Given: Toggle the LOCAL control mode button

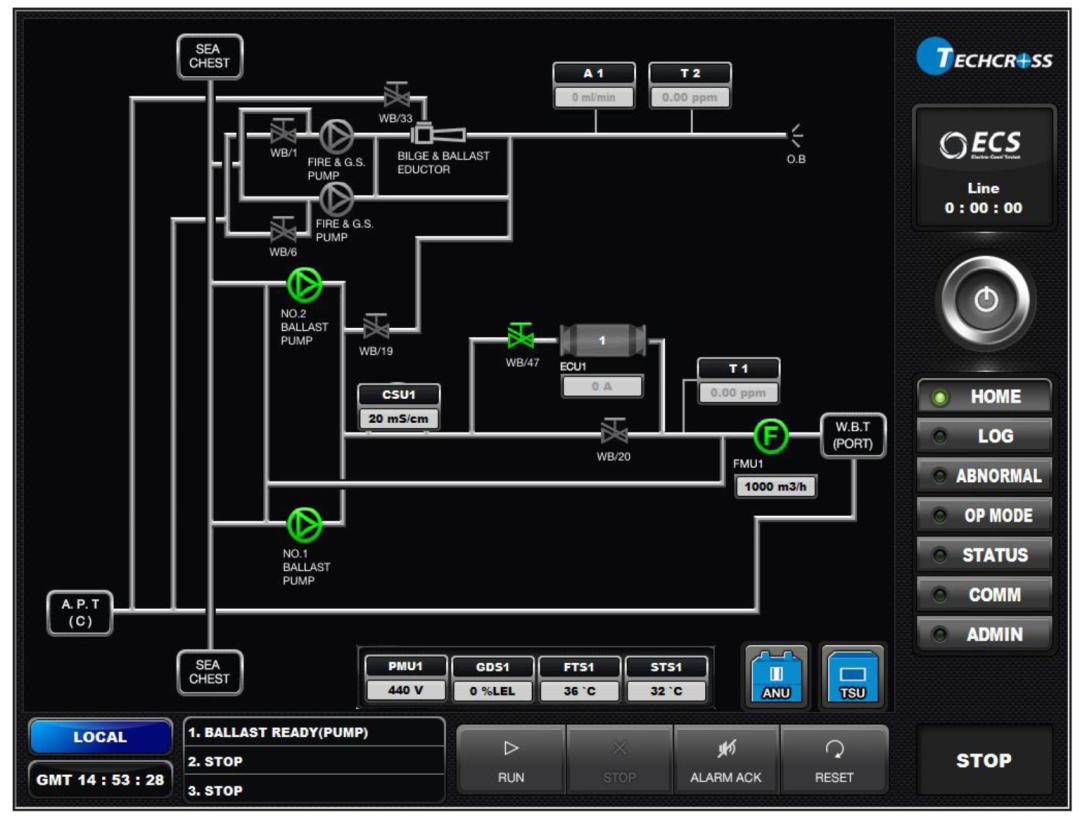Looking at the screenshot, I should tap(100, 737).
